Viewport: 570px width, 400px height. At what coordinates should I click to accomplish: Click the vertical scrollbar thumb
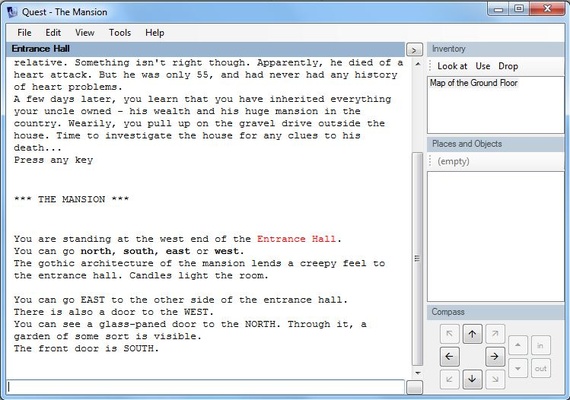(418, 259)
